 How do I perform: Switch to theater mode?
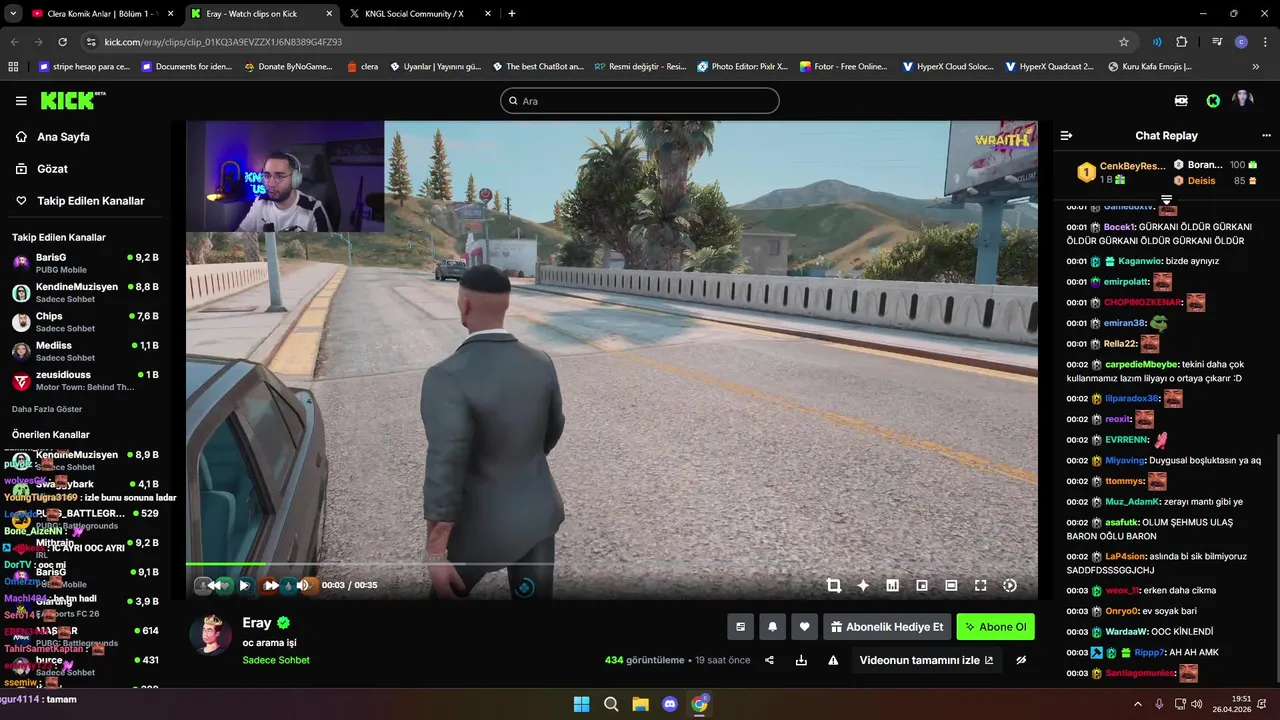point(951,586)
